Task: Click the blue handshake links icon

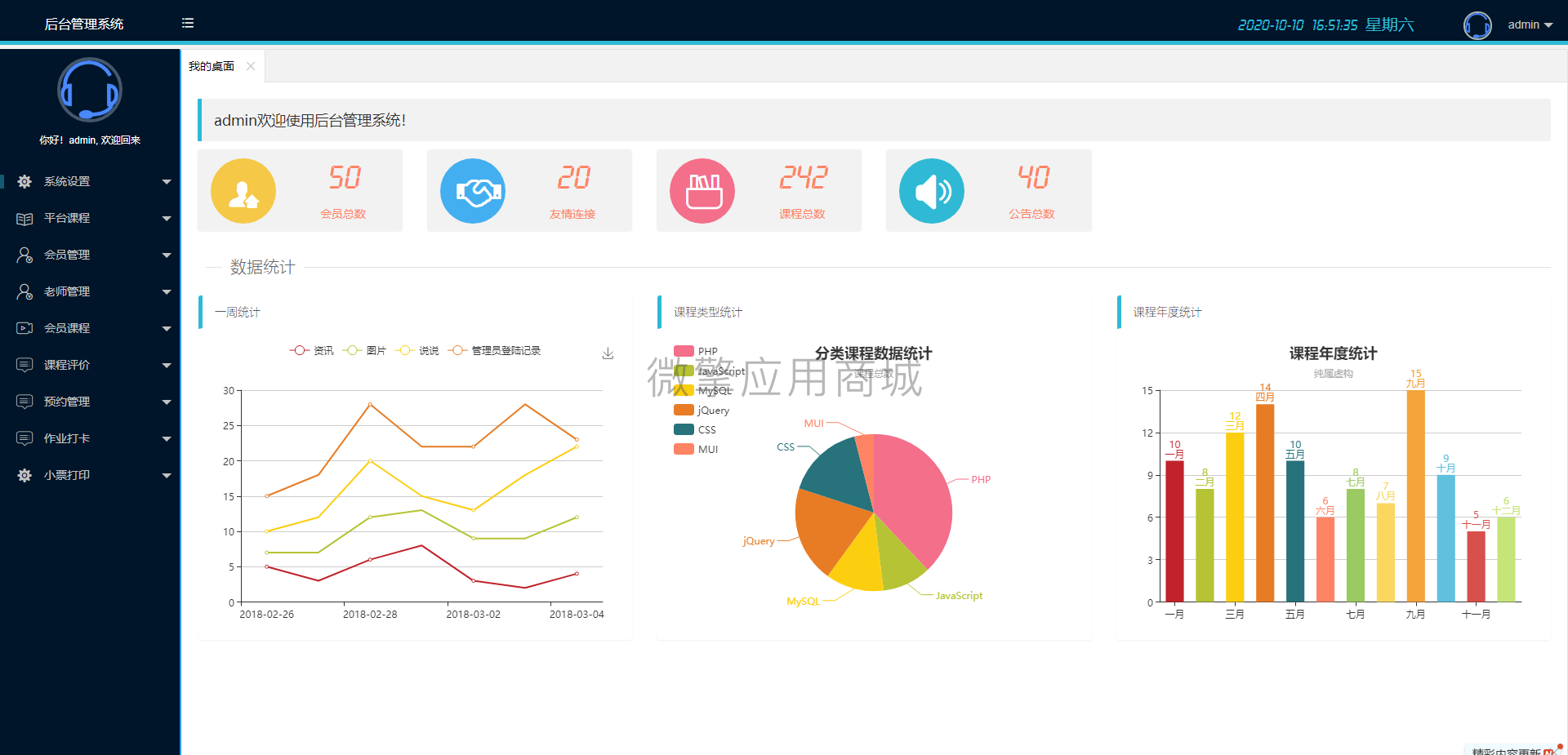Action: pyautogui.click(x=473, y=191)
